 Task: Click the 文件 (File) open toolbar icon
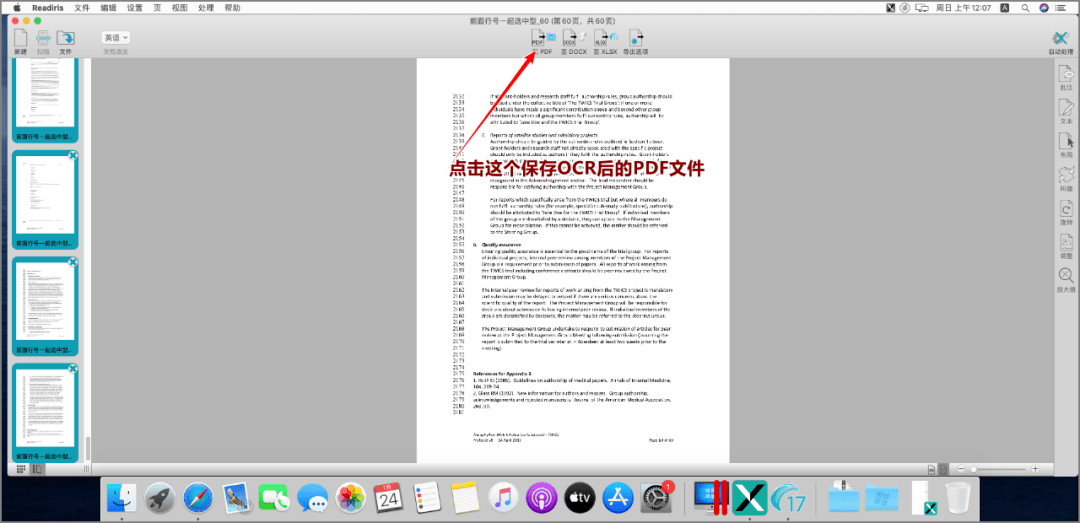65,39
